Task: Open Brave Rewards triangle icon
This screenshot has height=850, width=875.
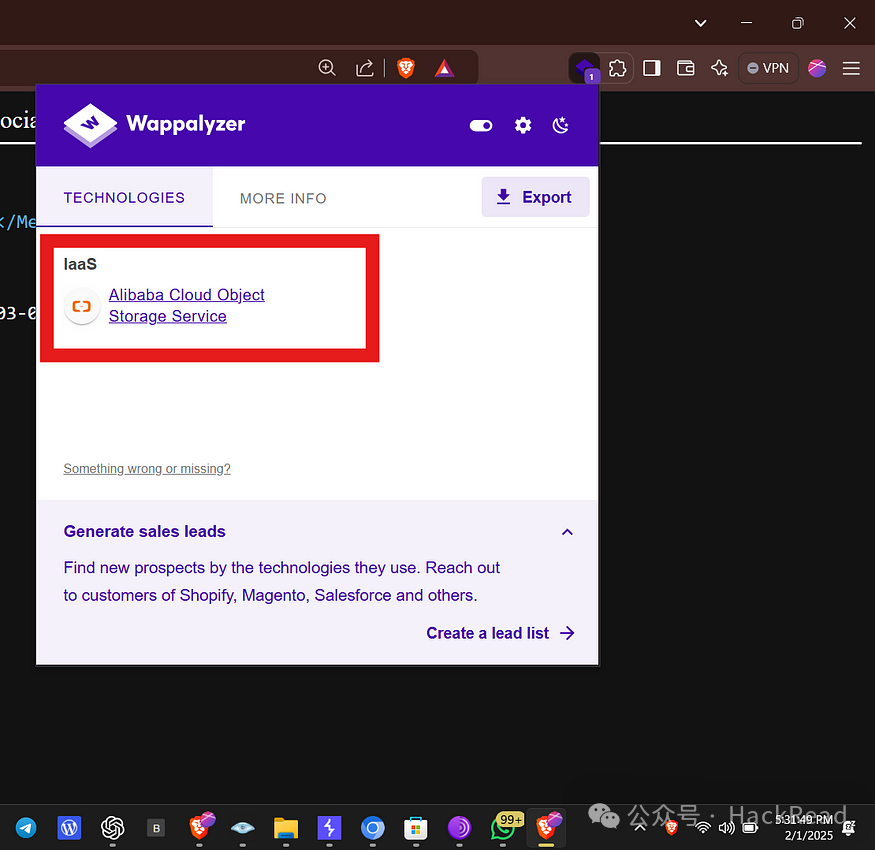Action: point(444,68)
